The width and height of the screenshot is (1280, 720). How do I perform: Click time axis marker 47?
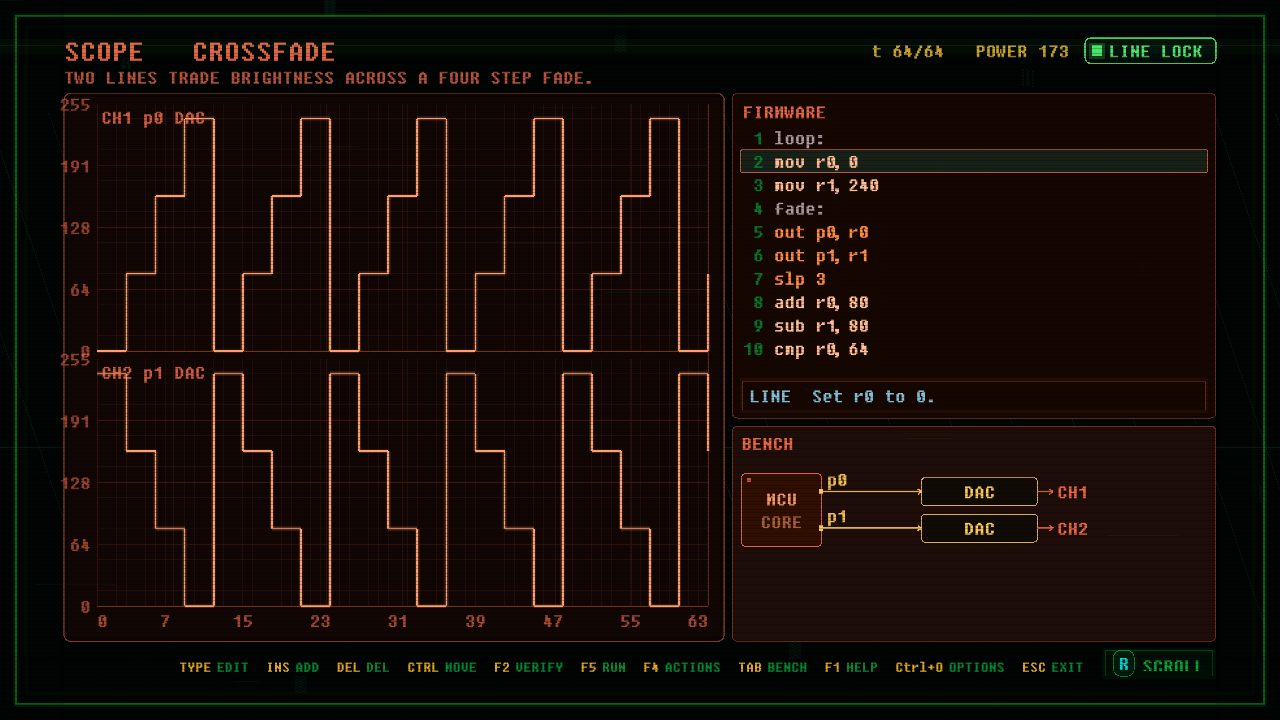pyautogui.click(x=553, y=622)
